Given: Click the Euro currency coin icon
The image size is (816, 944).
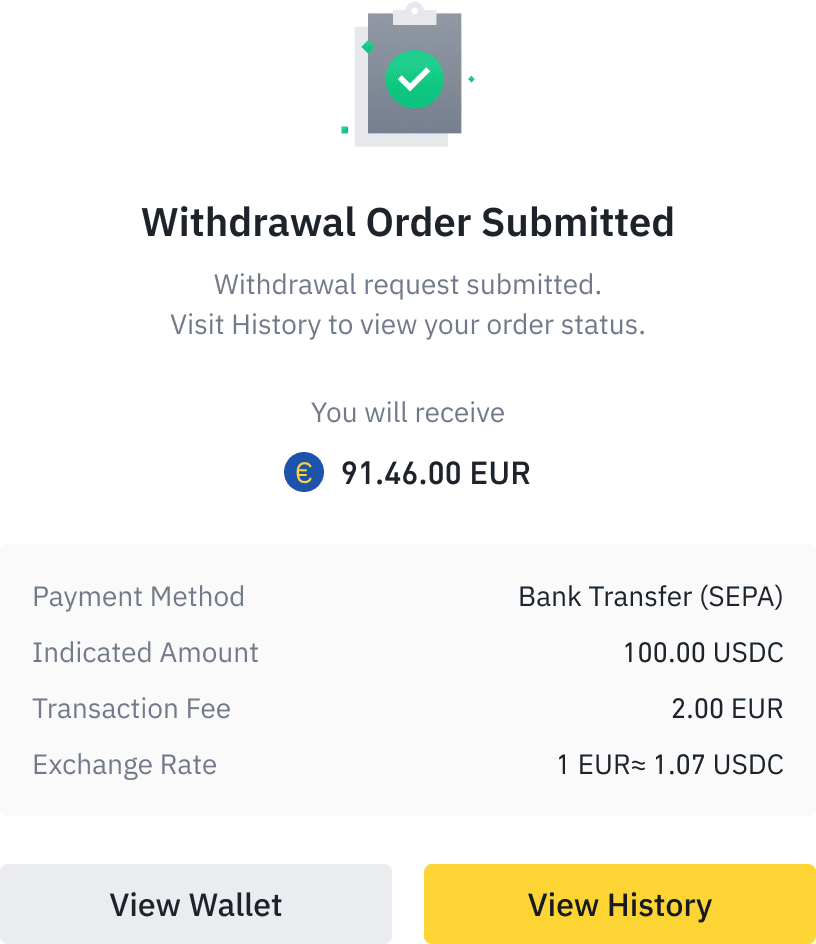Looking at the screenshot, I should [304, 472].
